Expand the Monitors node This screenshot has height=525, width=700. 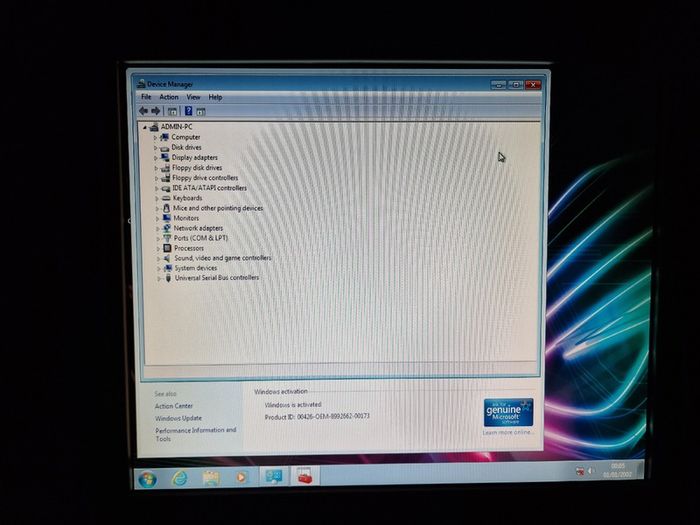coord(158,219)
